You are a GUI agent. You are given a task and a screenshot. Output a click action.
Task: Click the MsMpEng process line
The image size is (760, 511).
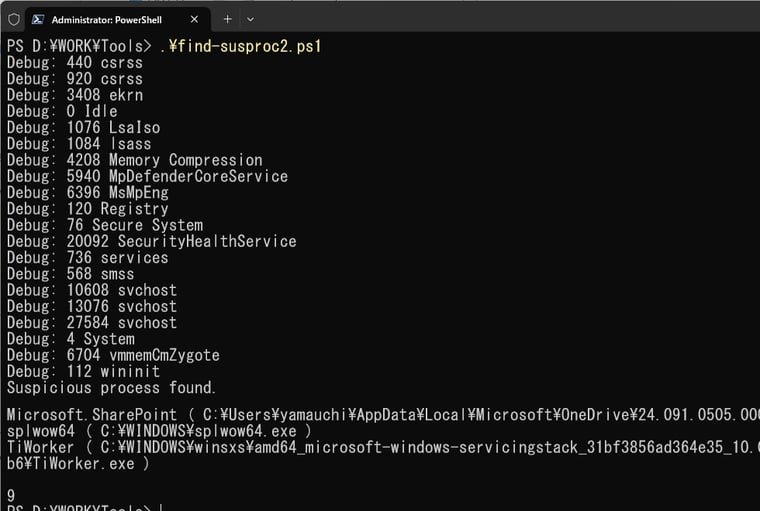tap(88, 192)
